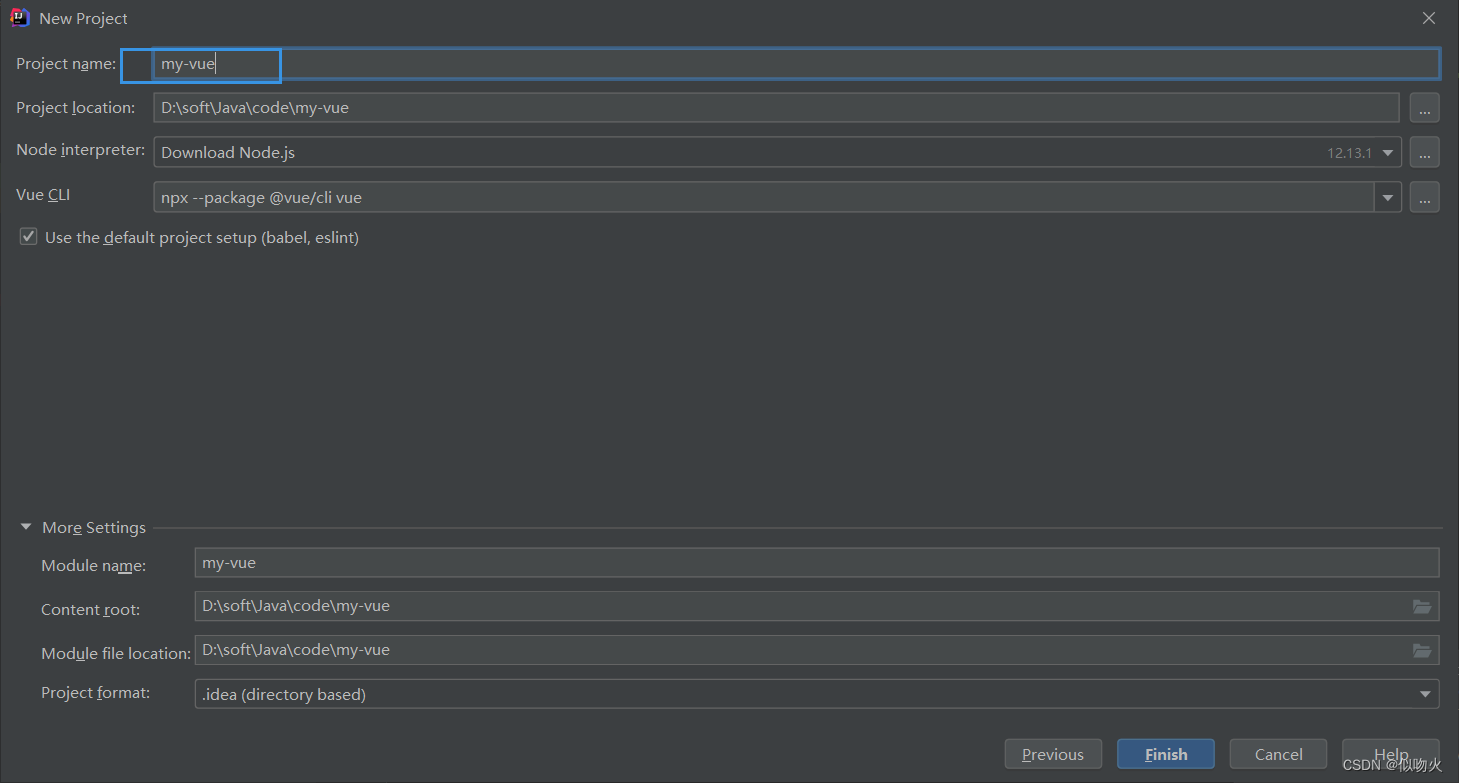Click the Project location label
Image resolution: width=1459 pixels, height=783 pixels.
coord(75,107)
